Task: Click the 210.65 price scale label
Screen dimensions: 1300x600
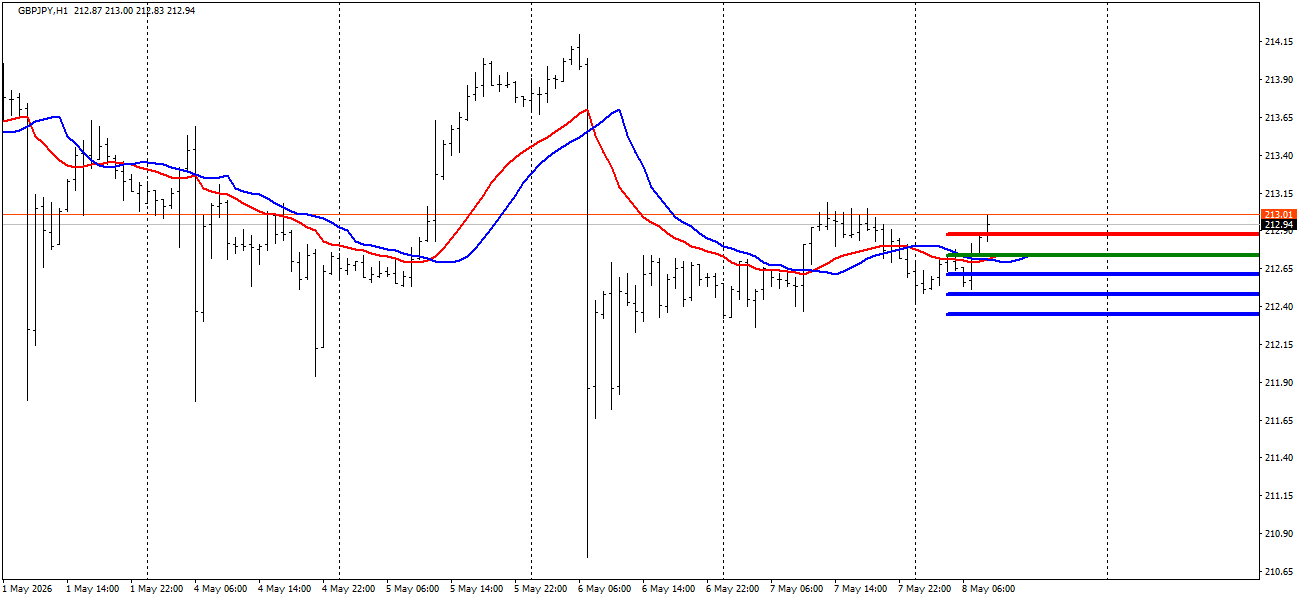Action: click(x=1278, y=572)
